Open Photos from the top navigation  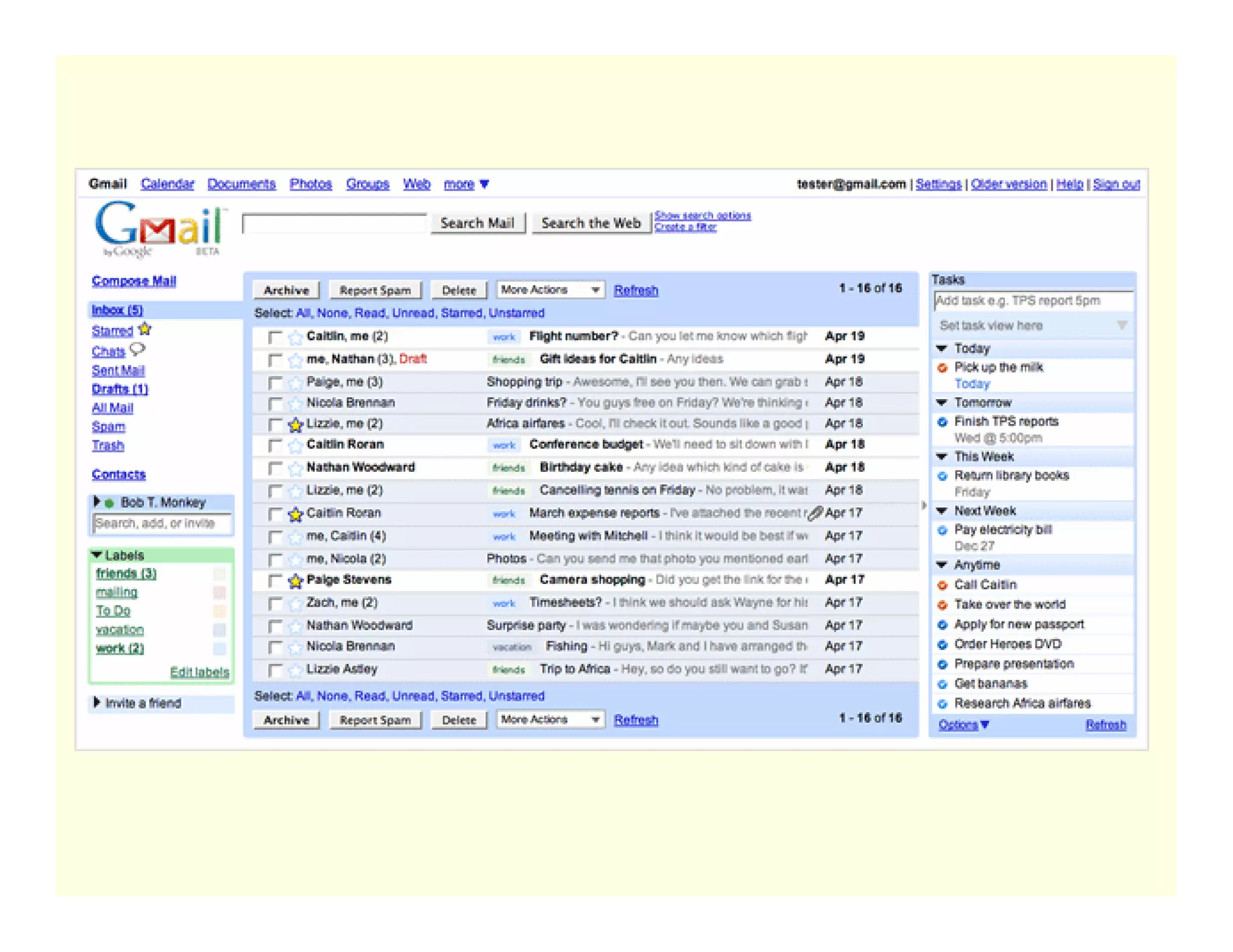click(x=311, y=184)
